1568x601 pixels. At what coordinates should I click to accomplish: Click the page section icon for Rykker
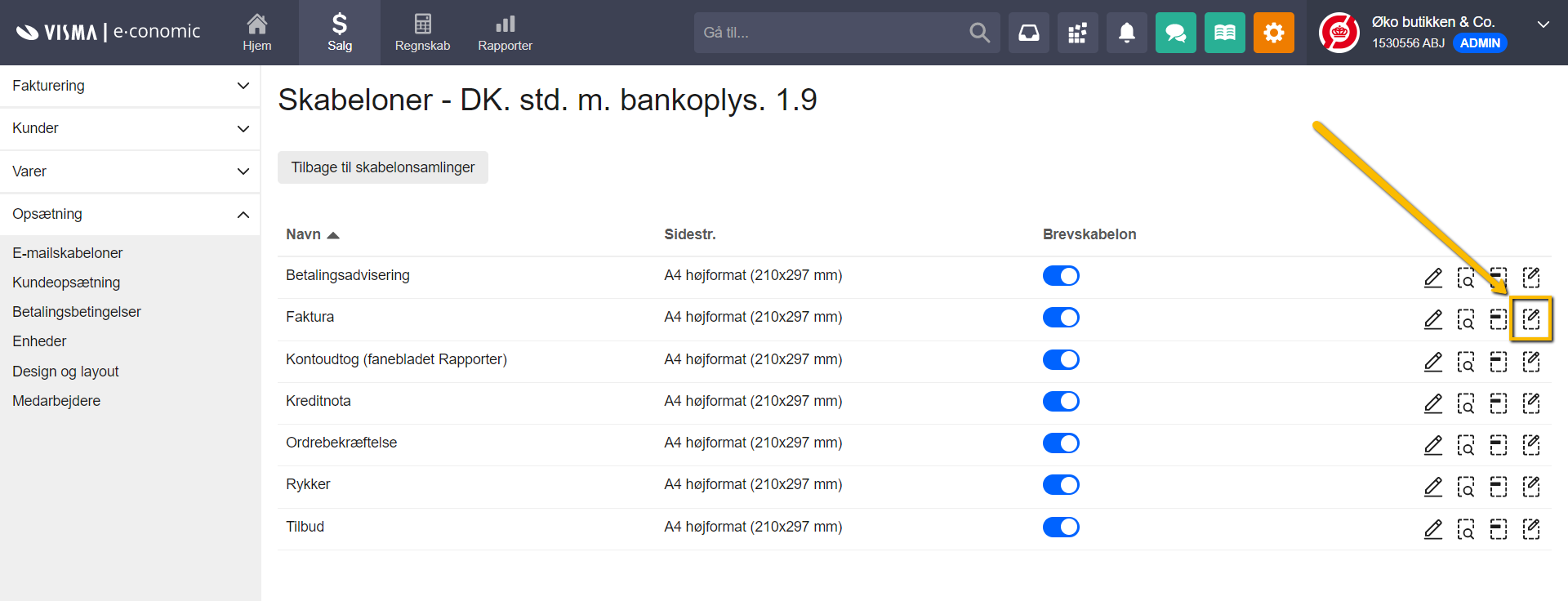coord(1498,487)
